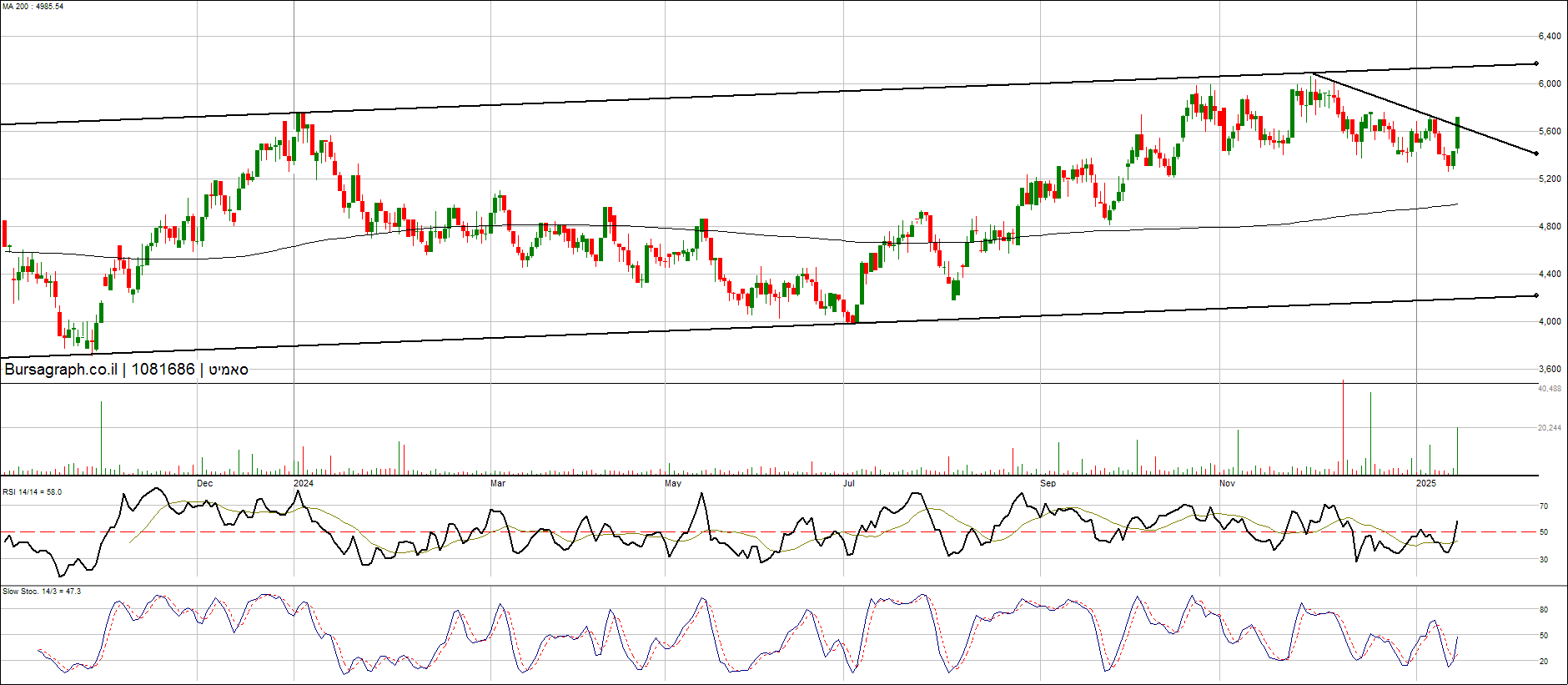Click the stochastic 80 level label

click(x=1544, y=610)
